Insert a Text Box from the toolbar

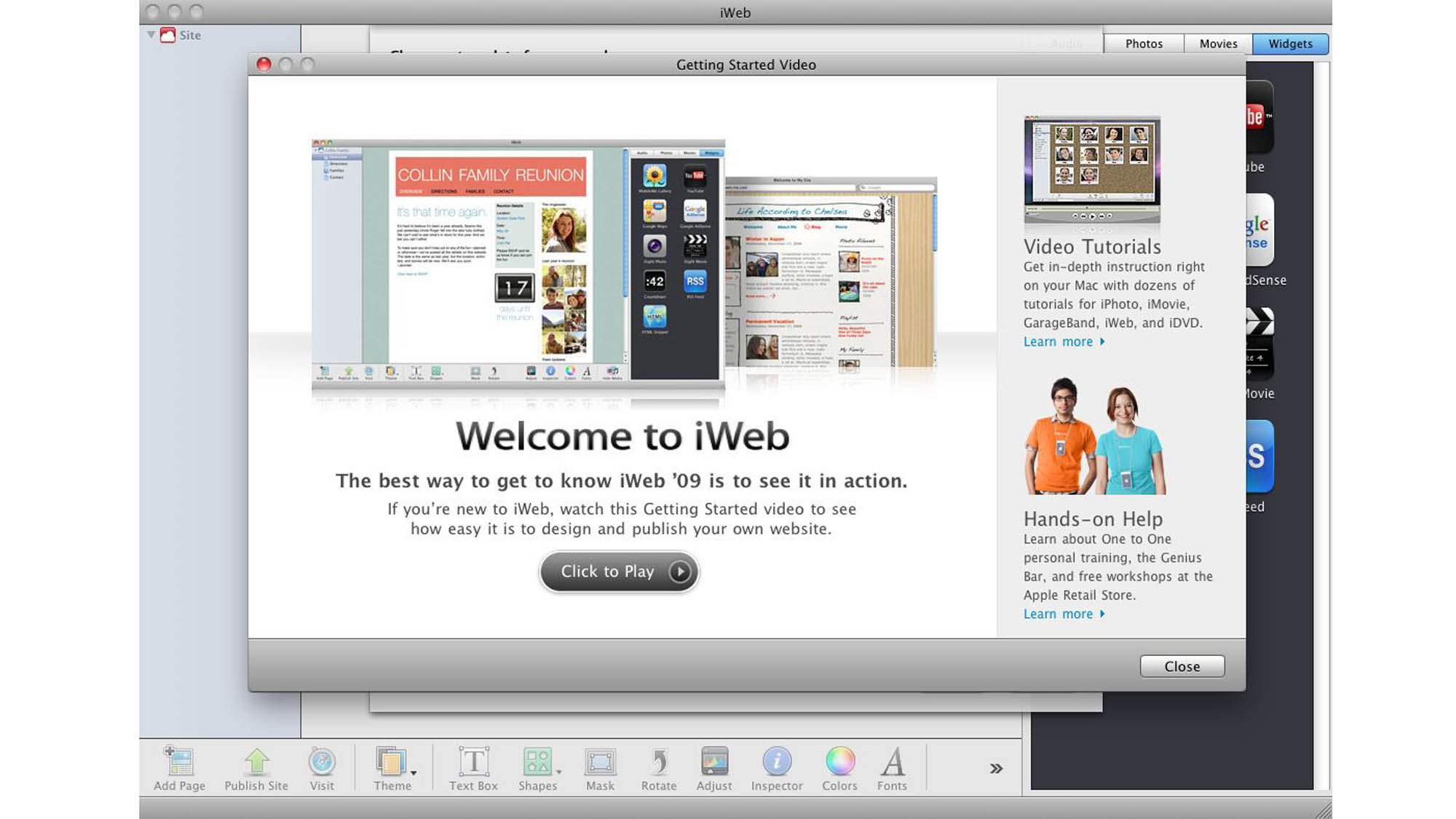(473, 761)
